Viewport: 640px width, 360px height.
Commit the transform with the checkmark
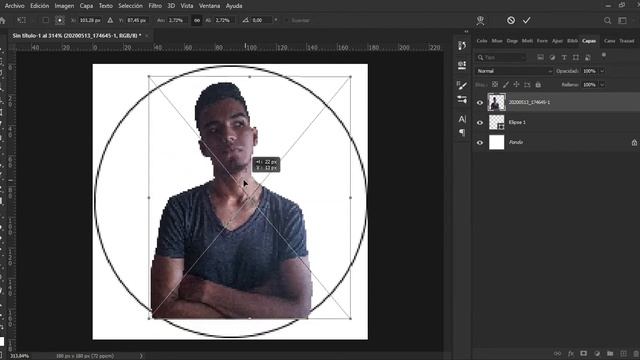pos(527,20)
